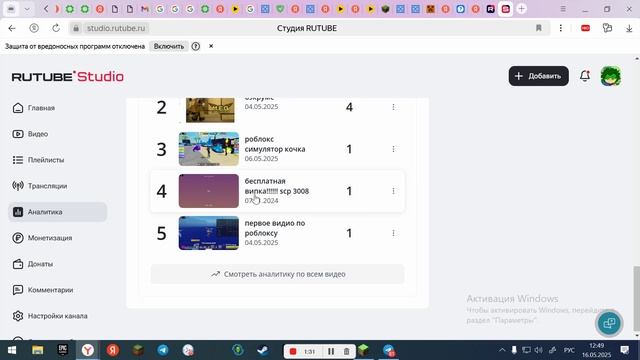Open Монетизация section

click(42, 238)
